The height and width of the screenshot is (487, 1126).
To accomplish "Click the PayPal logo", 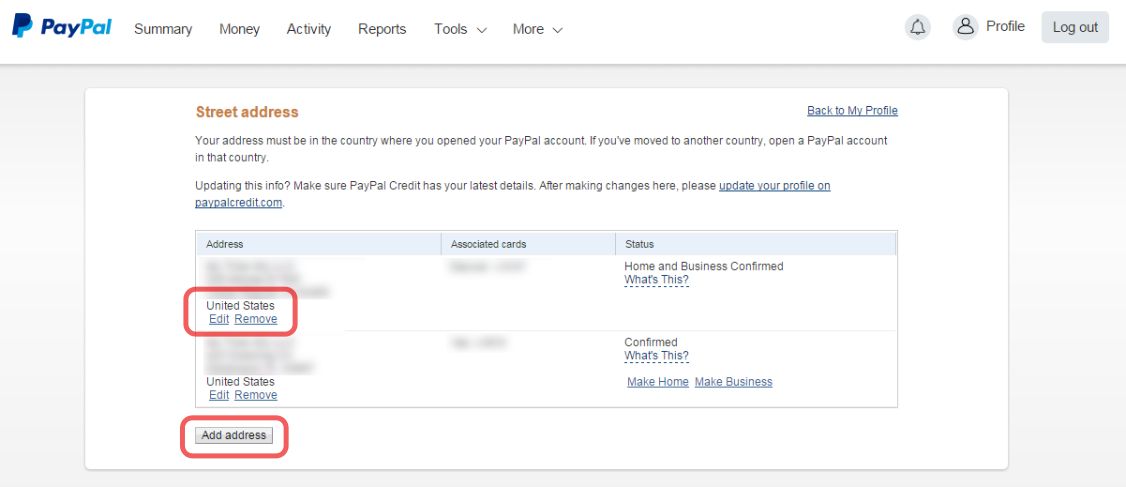I will click(62, 27).
